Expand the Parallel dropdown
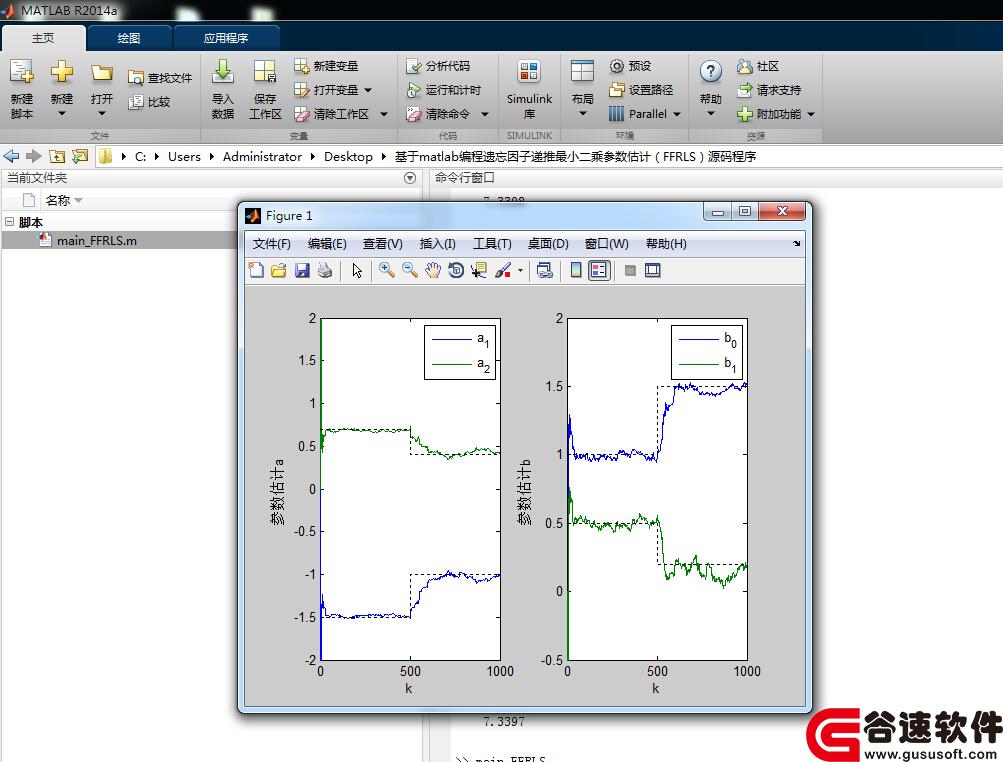1003x762 pixels. point(677,115)
